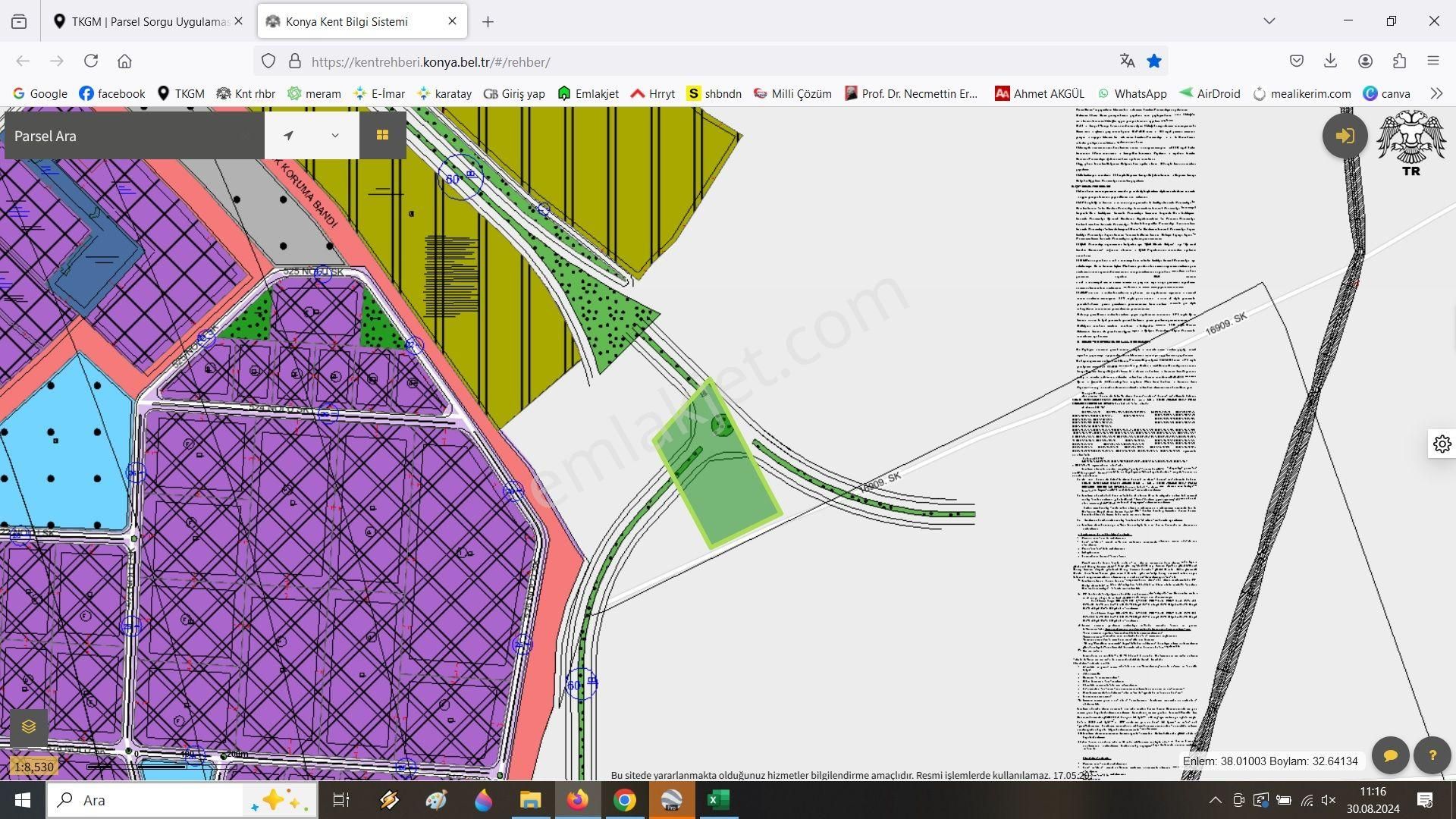Open the map layers panel button
Viewport: 1456px width, 819px height.
click(29, 727)
